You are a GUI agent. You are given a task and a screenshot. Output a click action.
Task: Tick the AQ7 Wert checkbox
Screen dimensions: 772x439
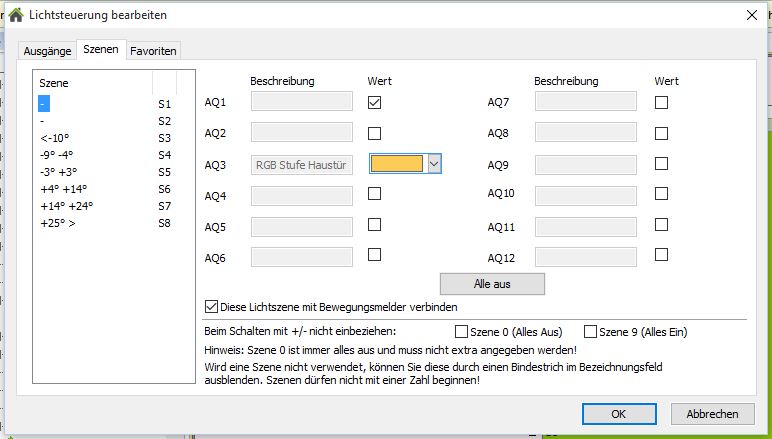point(661,102)
